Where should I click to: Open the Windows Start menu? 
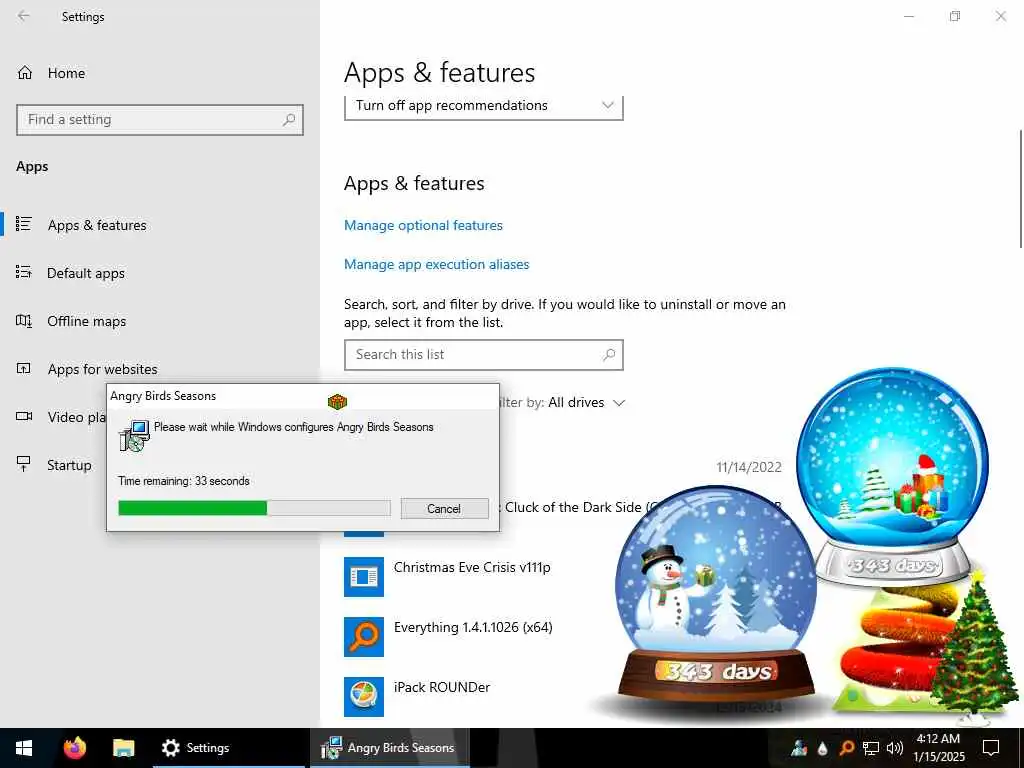tap(24, 748)
